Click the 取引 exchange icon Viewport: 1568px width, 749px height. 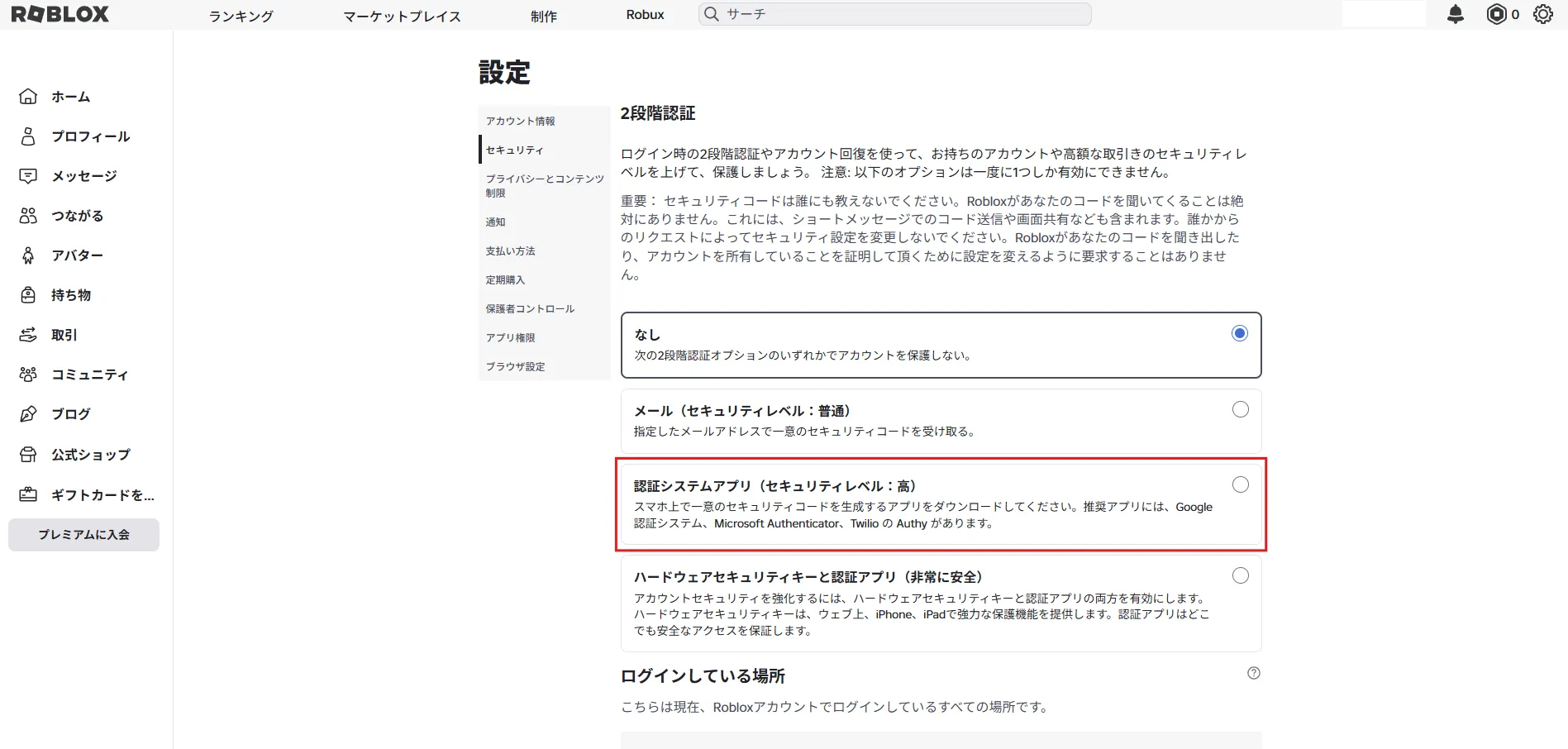coord(28,335)
